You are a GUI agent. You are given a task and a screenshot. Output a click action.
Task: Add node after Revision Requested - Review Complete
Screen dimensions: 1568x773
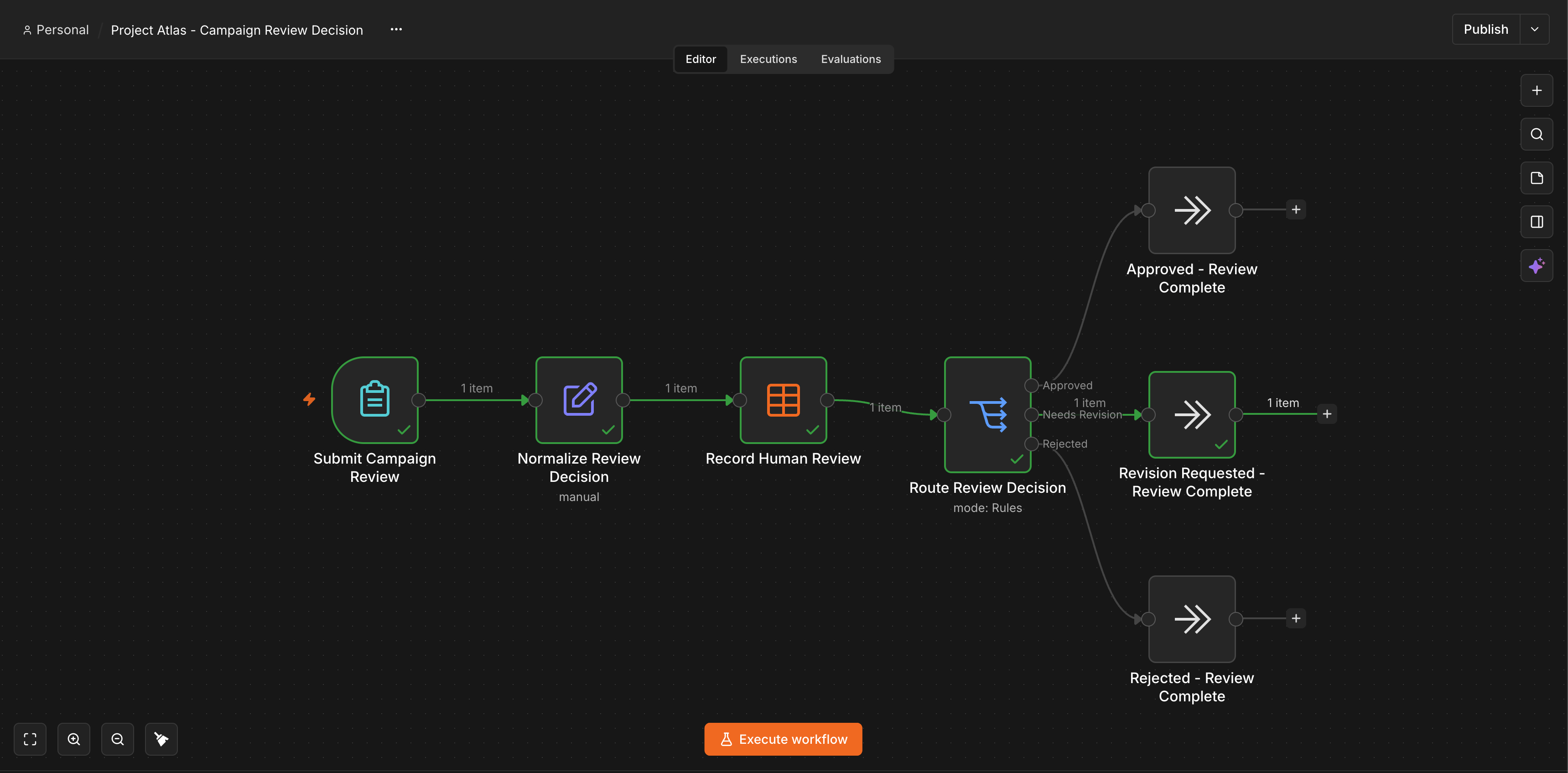[1327, 414]
